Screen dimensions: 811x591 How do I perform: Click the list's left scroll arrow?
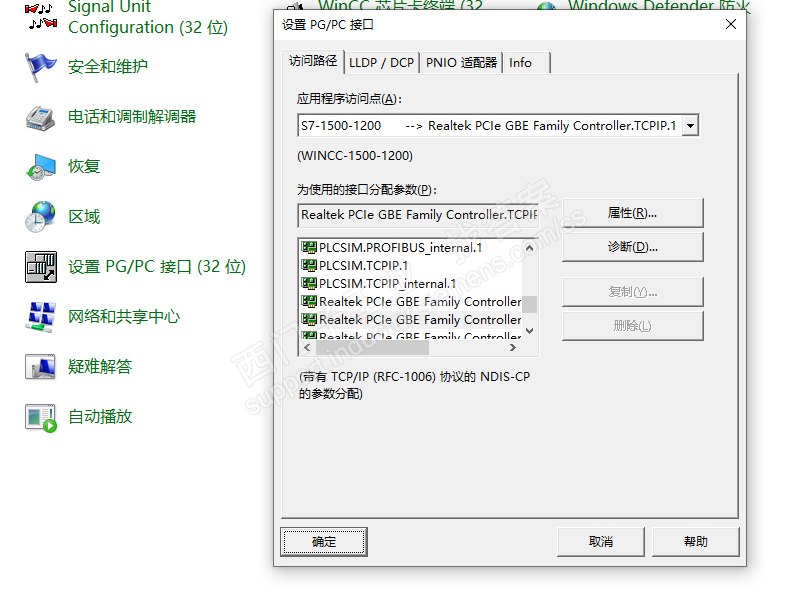[307, 348]
